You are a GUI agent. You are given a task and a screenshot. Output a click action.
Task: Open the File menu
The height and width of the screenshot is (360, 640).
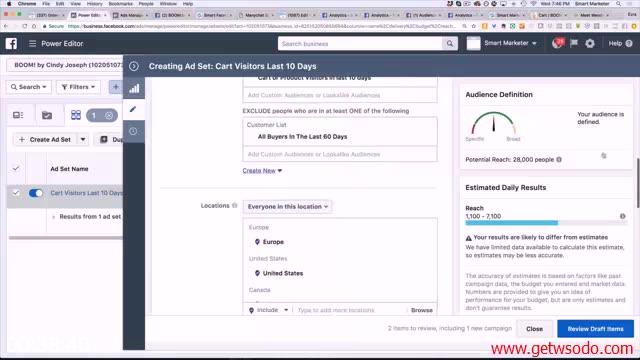46,4
